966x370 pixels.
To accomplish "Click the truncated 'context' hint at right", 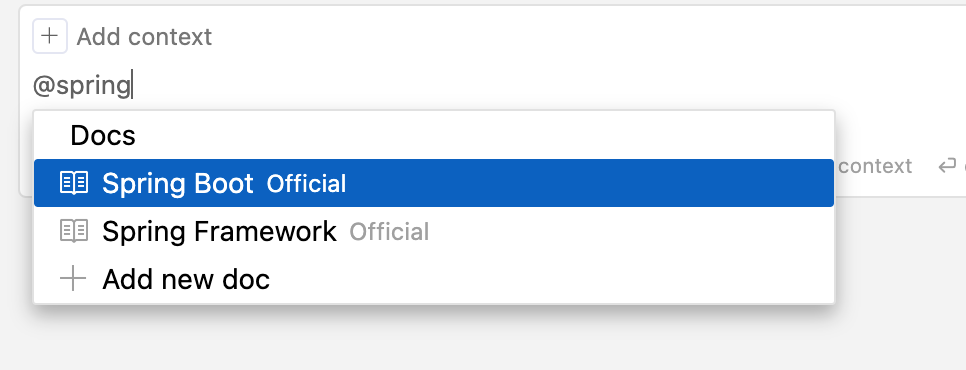I will 875,166.
